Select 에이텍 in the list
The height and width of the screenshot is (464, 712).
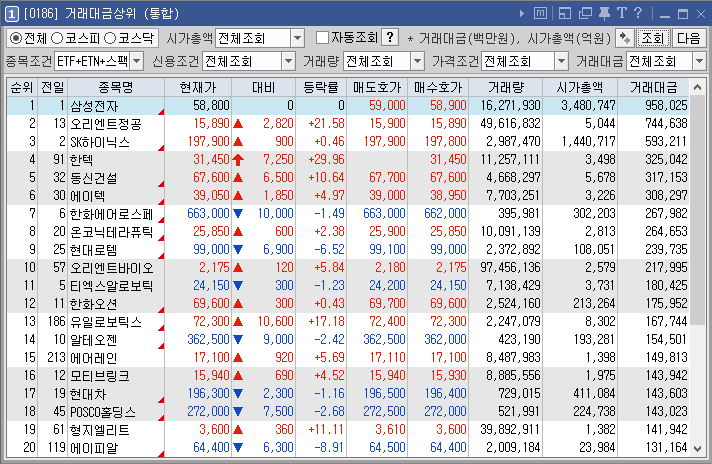click(88, 196)
